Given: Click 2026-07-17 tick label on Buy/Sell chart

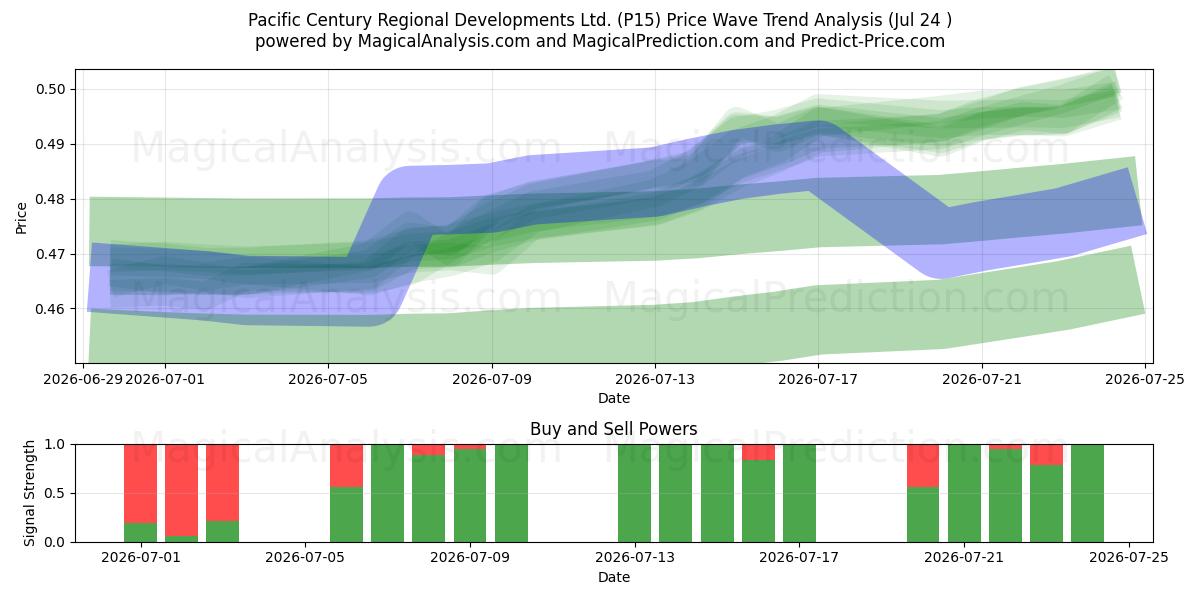Looking at the screenshot, I should click(x=800, y=557).
